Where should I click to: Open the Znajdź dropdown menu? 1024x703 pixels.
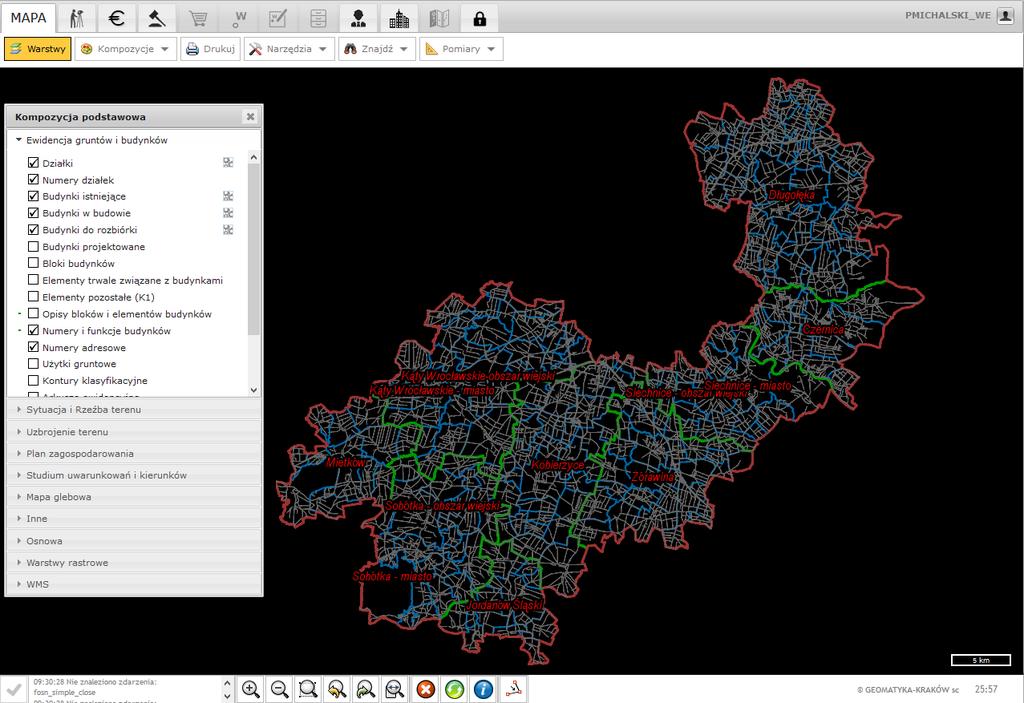377,49
